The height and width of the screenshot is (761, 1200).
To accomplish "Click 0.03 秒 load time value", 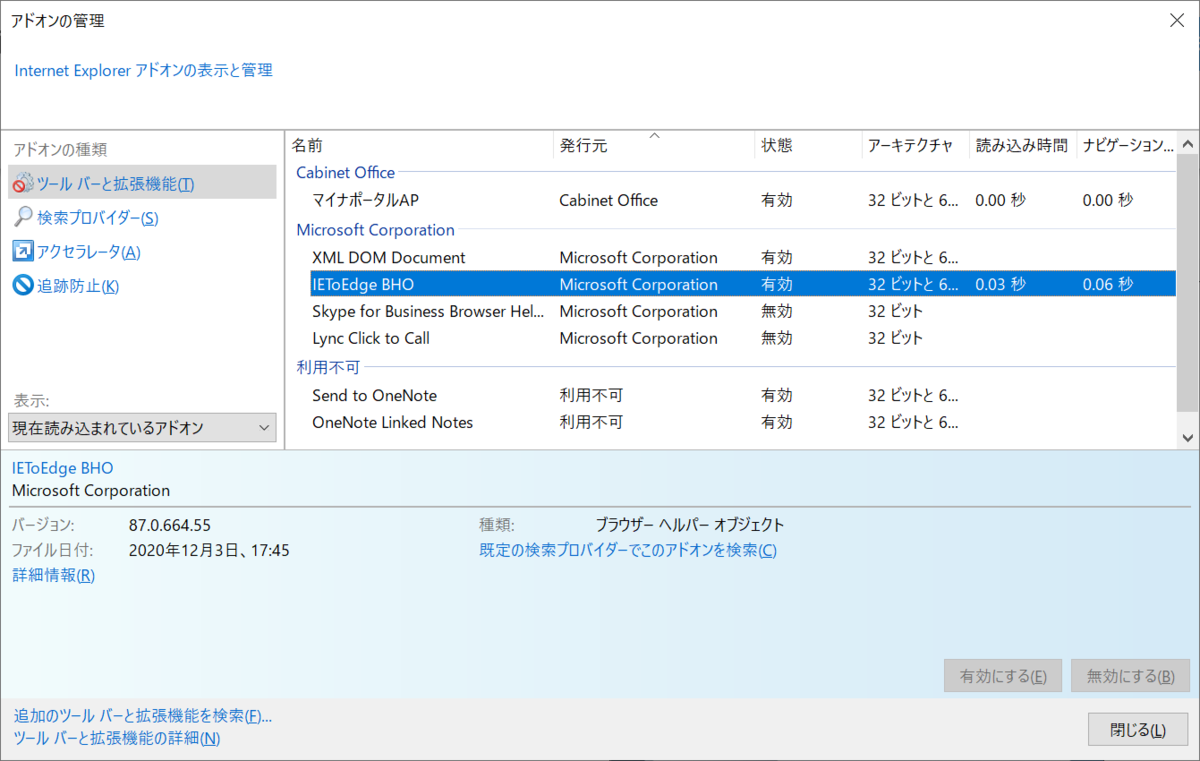I will (x=1000, y=284).
